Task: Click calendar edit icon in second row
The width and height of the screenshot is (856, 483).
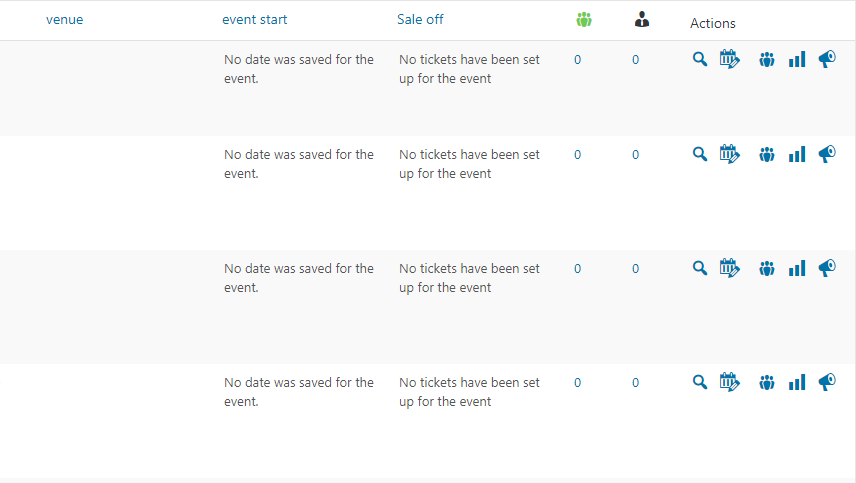Action: click(x=730, y=154)
